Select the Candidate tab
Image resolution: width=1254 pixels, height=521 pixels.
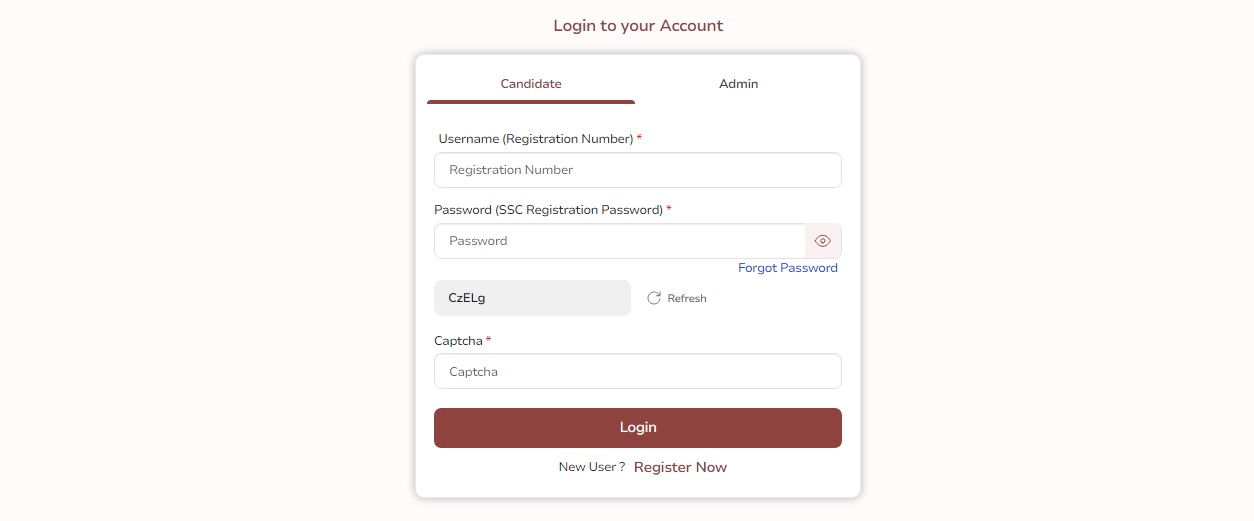[x=531, y=84]
